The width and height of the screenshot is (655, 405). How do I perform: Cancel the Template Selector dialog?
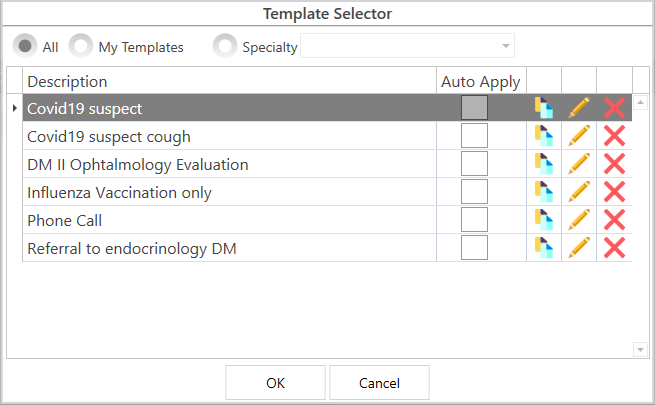(x=379, y=383)
